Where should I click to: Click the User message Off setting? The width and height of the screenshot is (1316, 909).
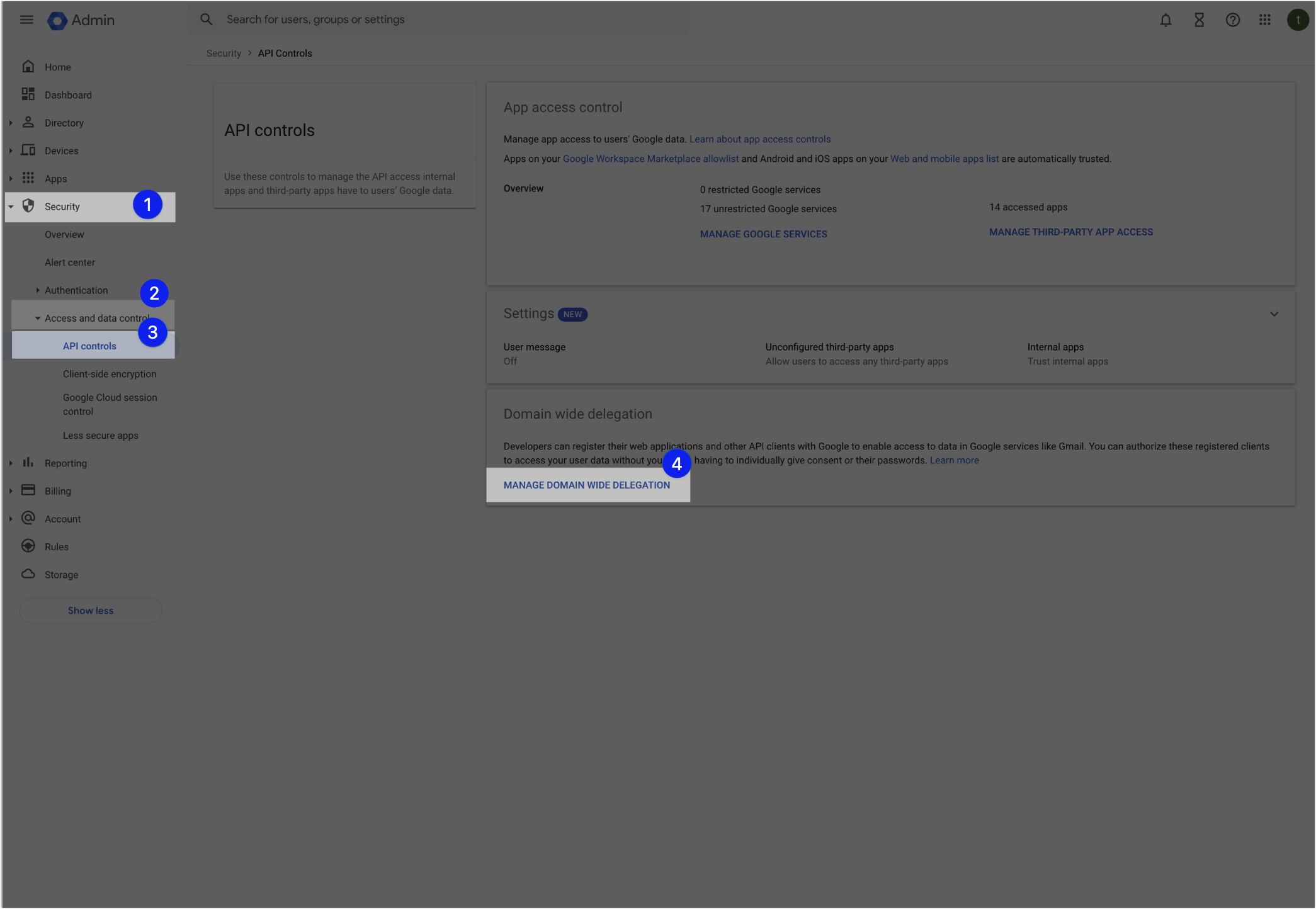point(535,354)
